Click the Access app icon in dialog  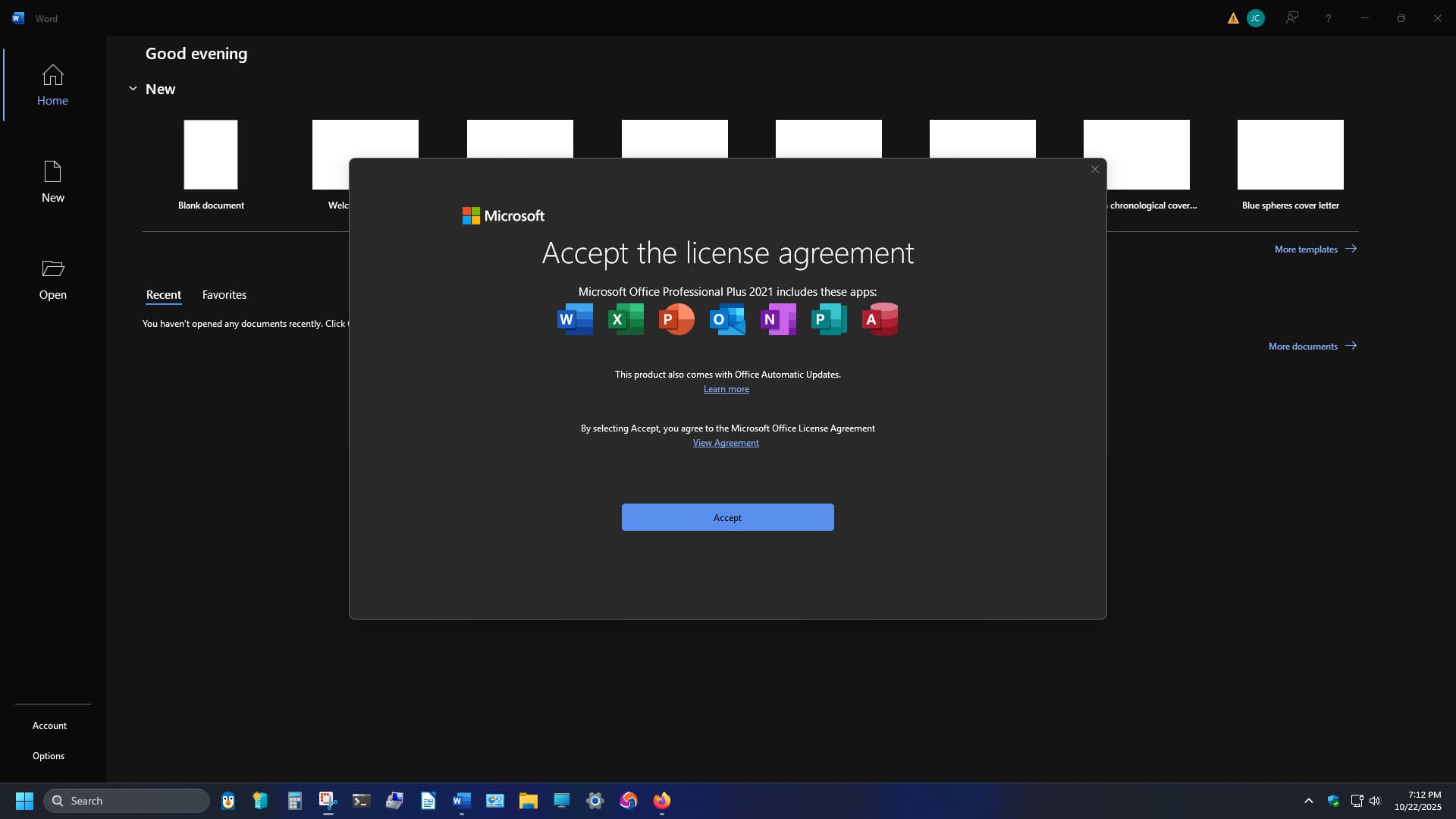click(880, 319)
